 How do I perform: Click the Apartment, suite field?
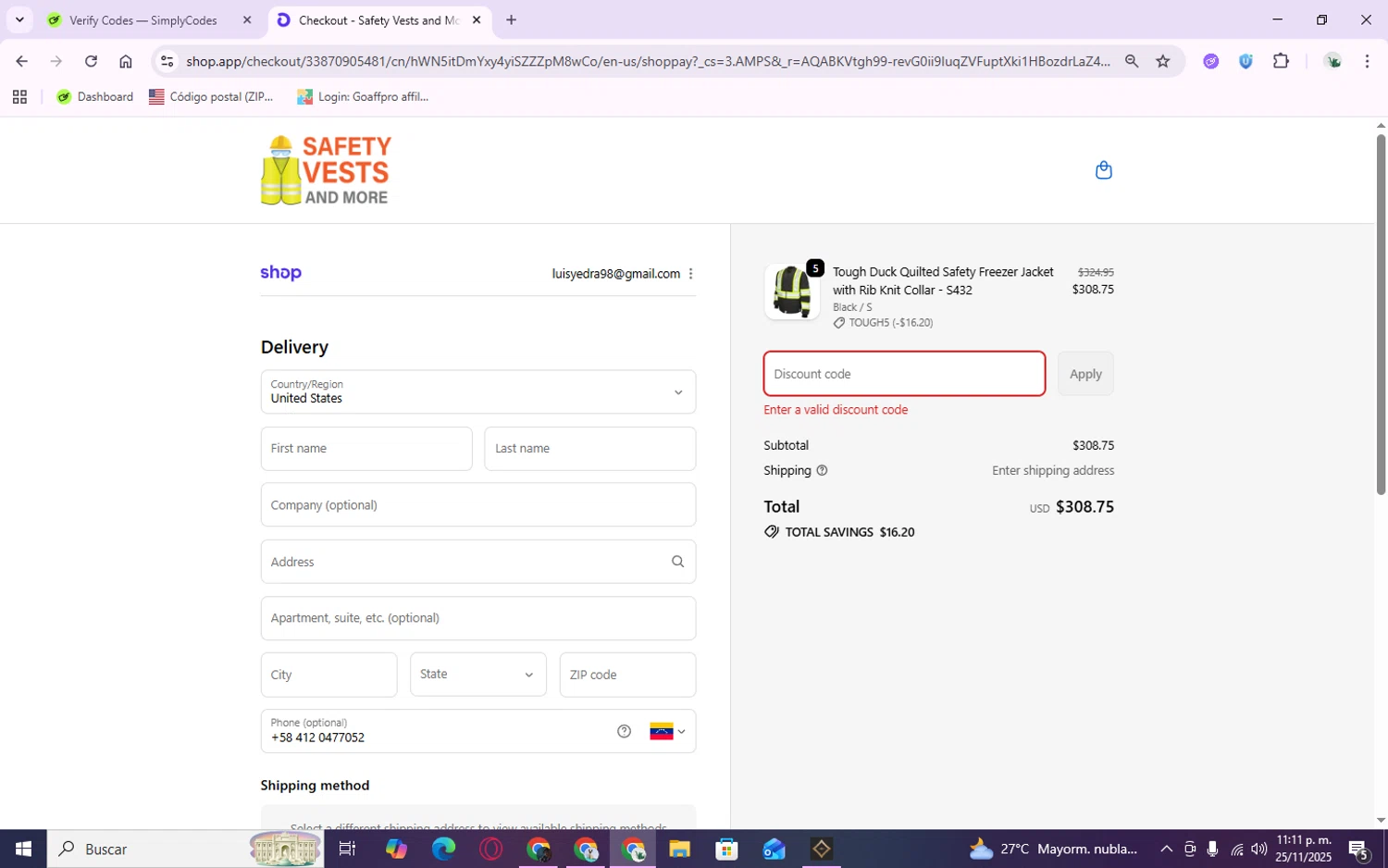coord(477,618)
